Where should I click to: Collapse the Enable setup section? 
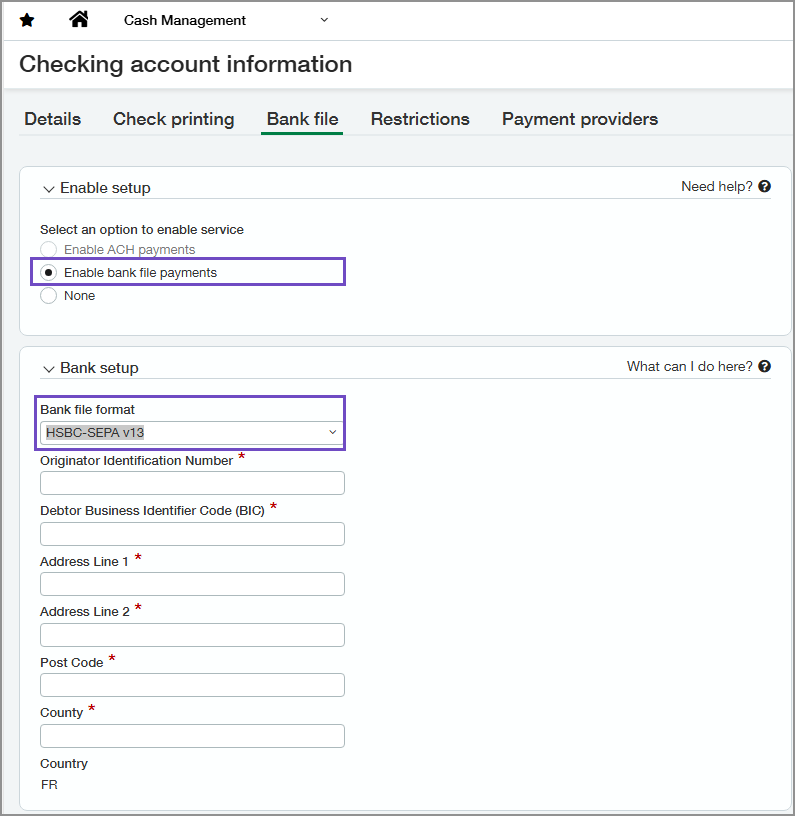coord(48,188)
